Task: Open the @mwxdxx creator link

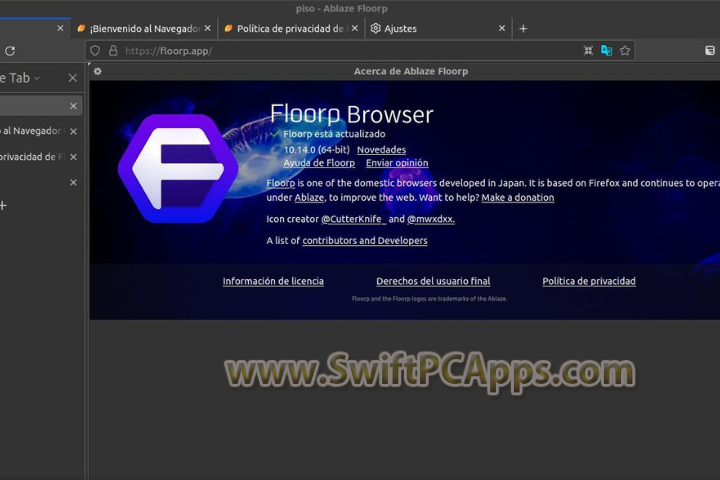Action: 431,219
